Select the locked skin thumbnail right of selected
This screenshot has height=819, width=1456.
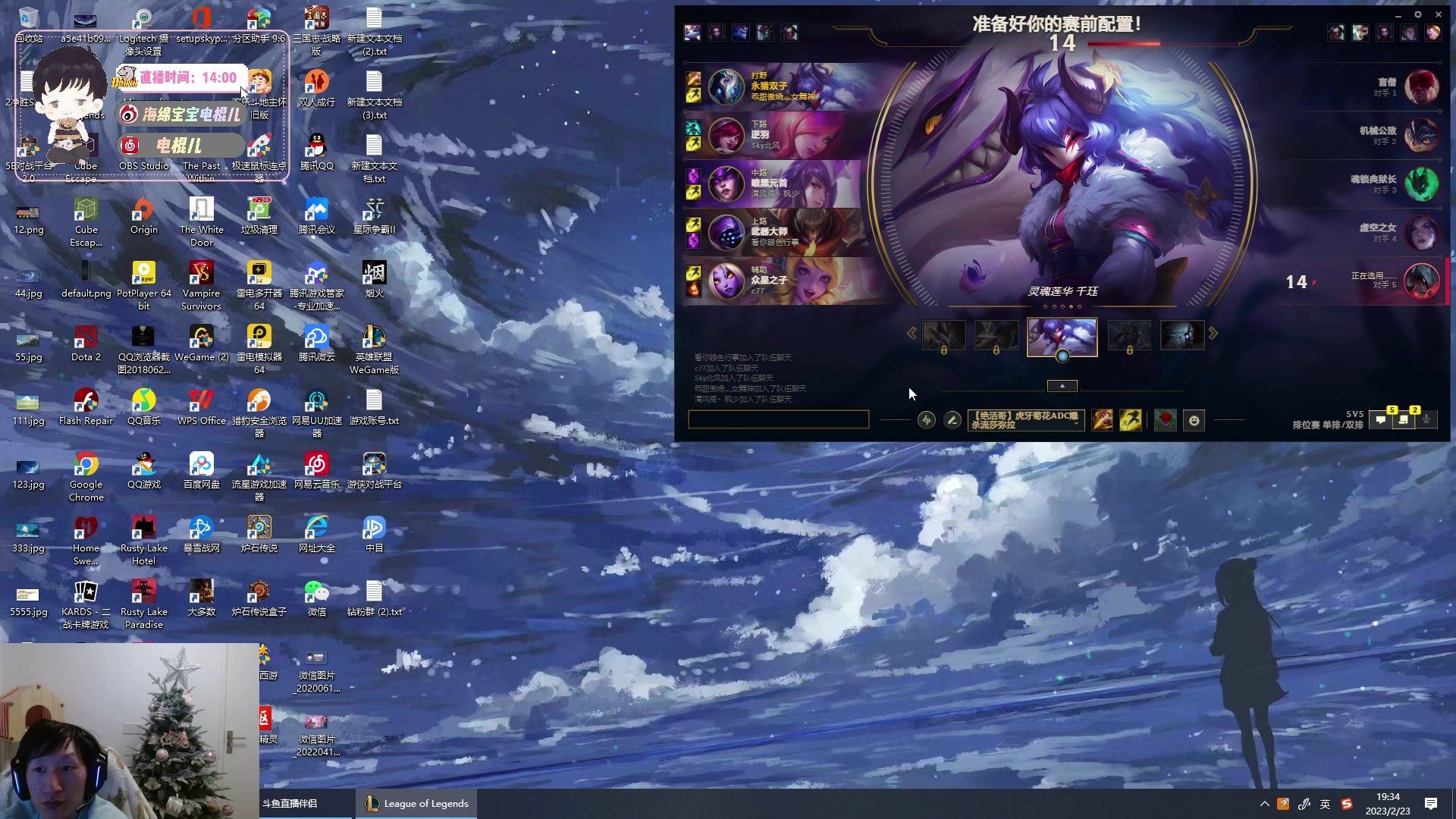[x=1129, y=335]
